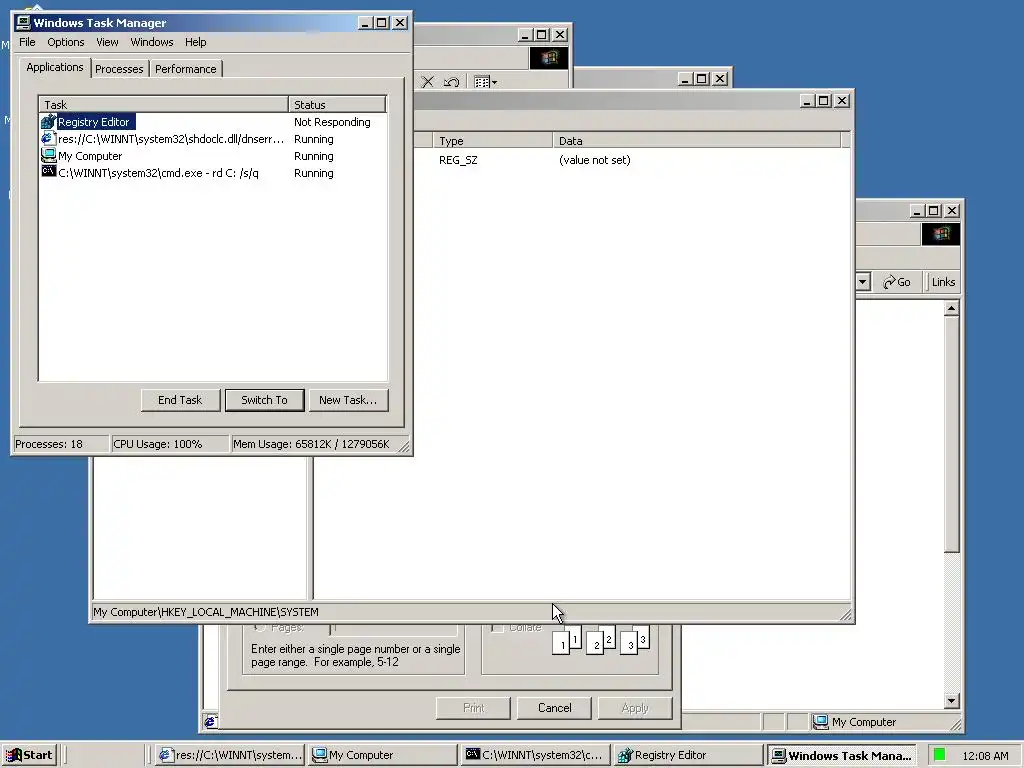This screenshot has height=768, width=1024.
Task: Click the My Computer task icon in list
Action: pyautogui.click(x=48, y=155)
